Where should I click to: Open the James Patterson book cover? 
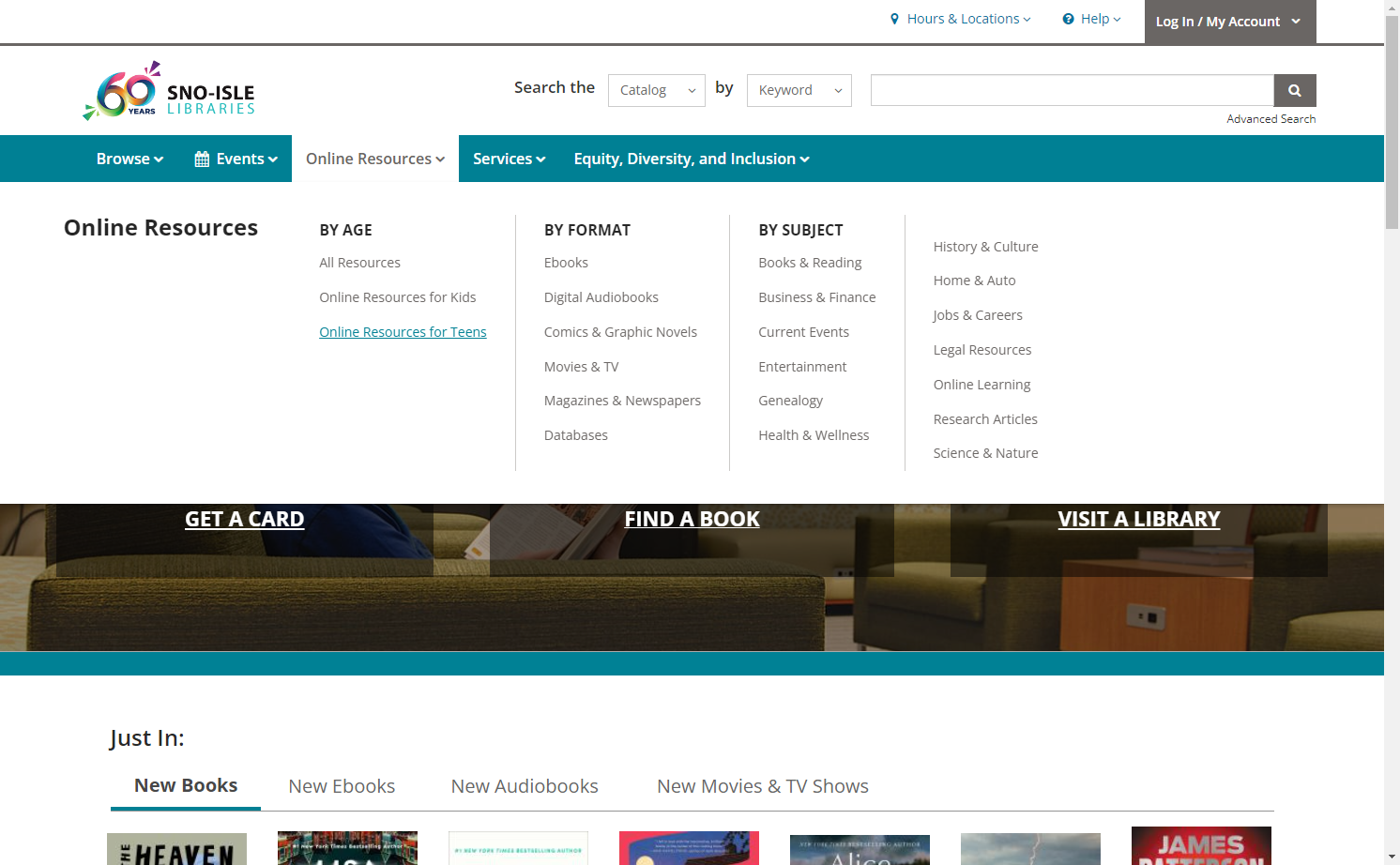[1201, 846]
